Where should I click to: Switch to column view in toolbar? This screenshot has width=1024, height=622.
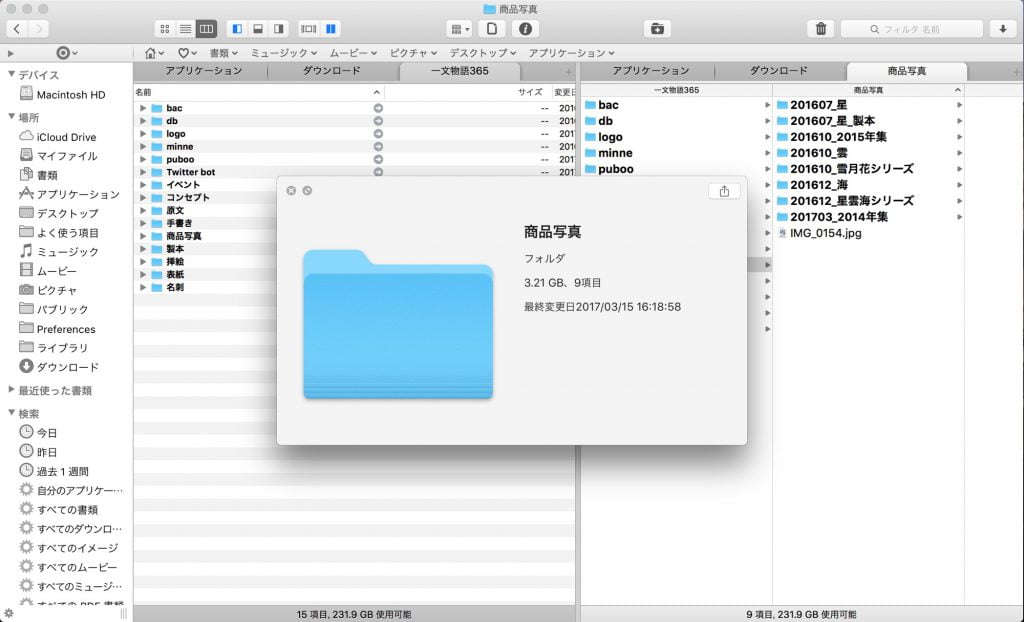[x=206, y=29]
